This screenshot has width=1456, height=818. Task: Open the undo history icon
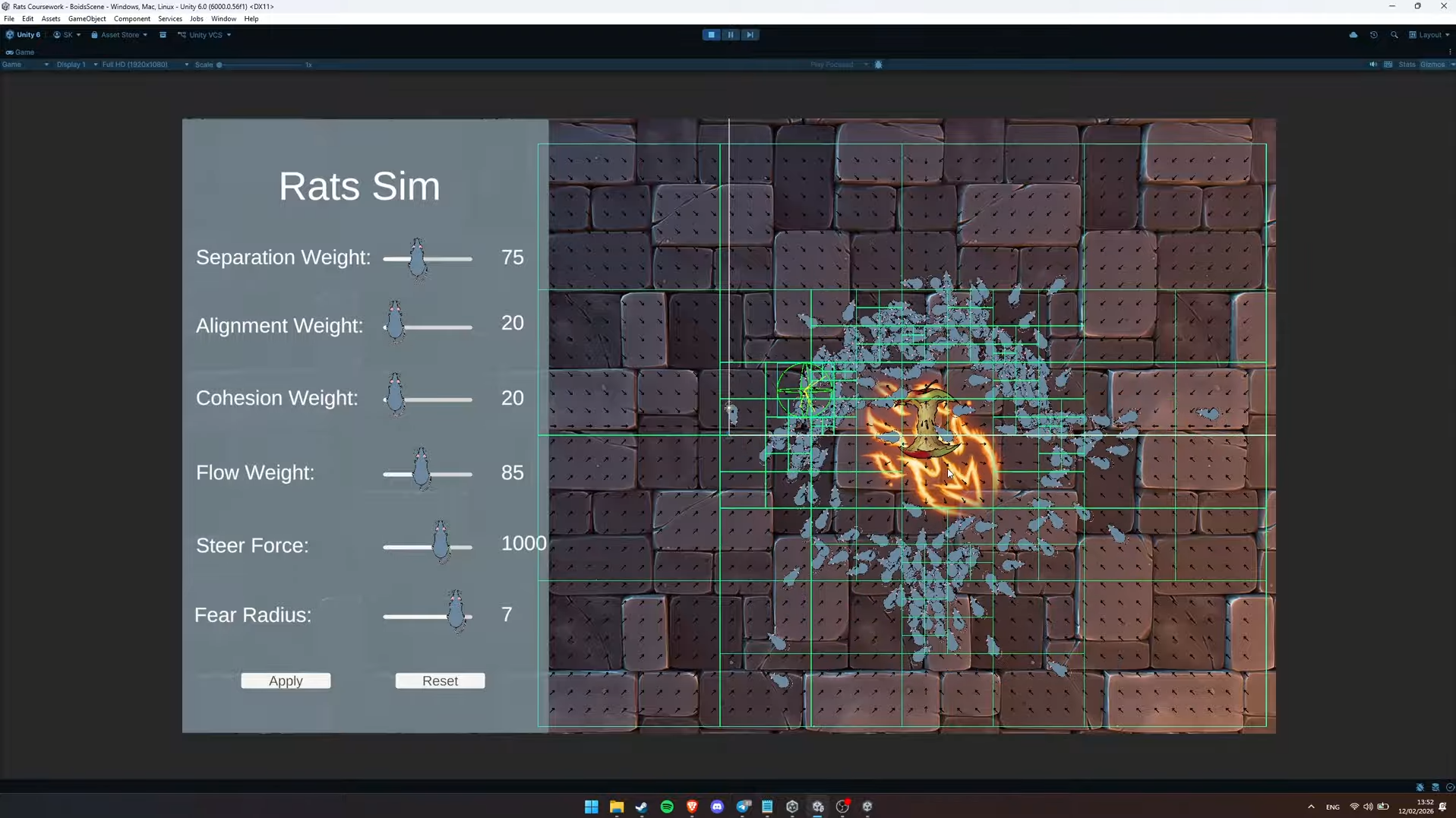click(x=1374, y=35)
